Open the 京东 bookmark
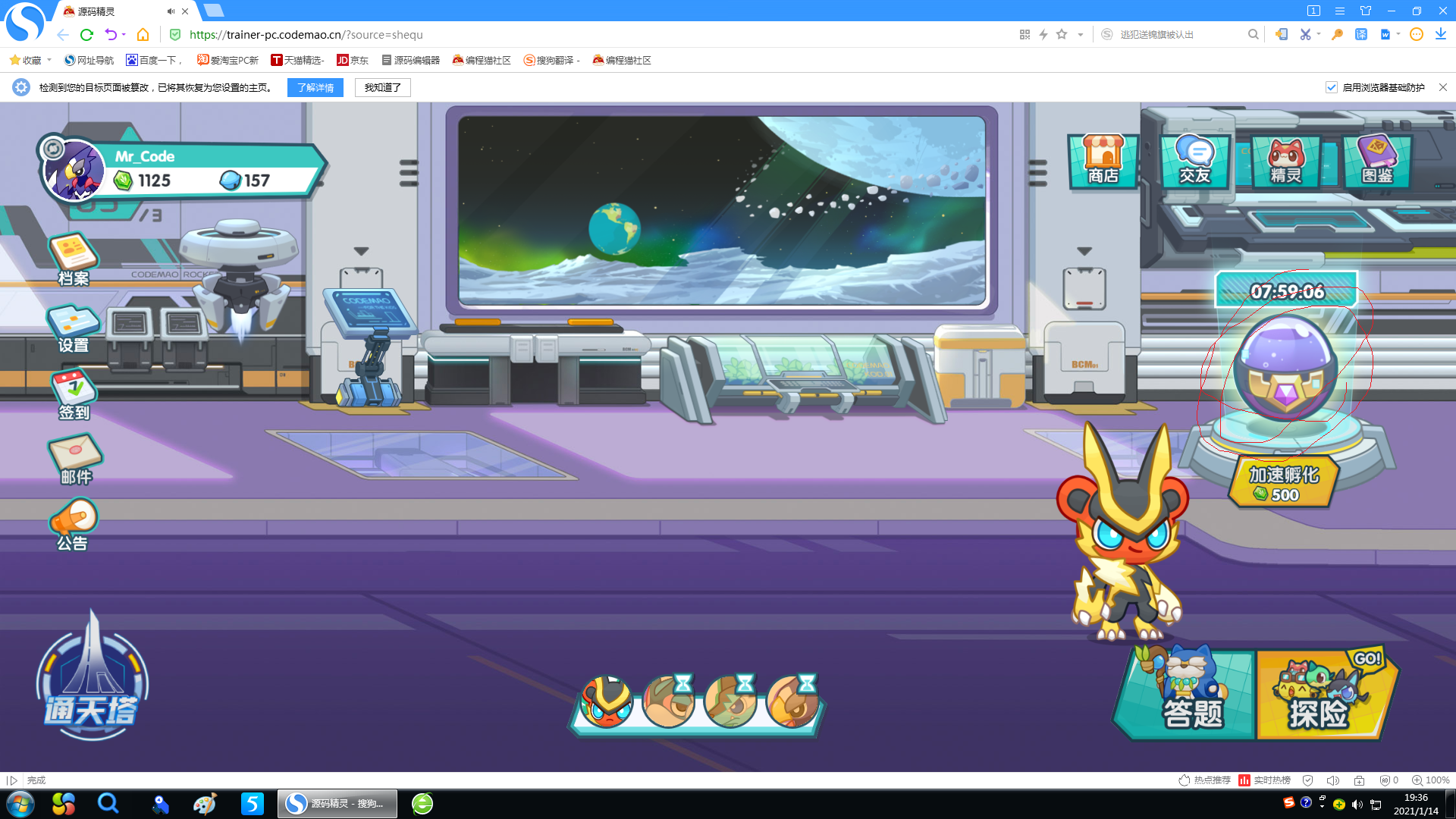The height and width of the screenshot is (819, 1456). (353, 61)
